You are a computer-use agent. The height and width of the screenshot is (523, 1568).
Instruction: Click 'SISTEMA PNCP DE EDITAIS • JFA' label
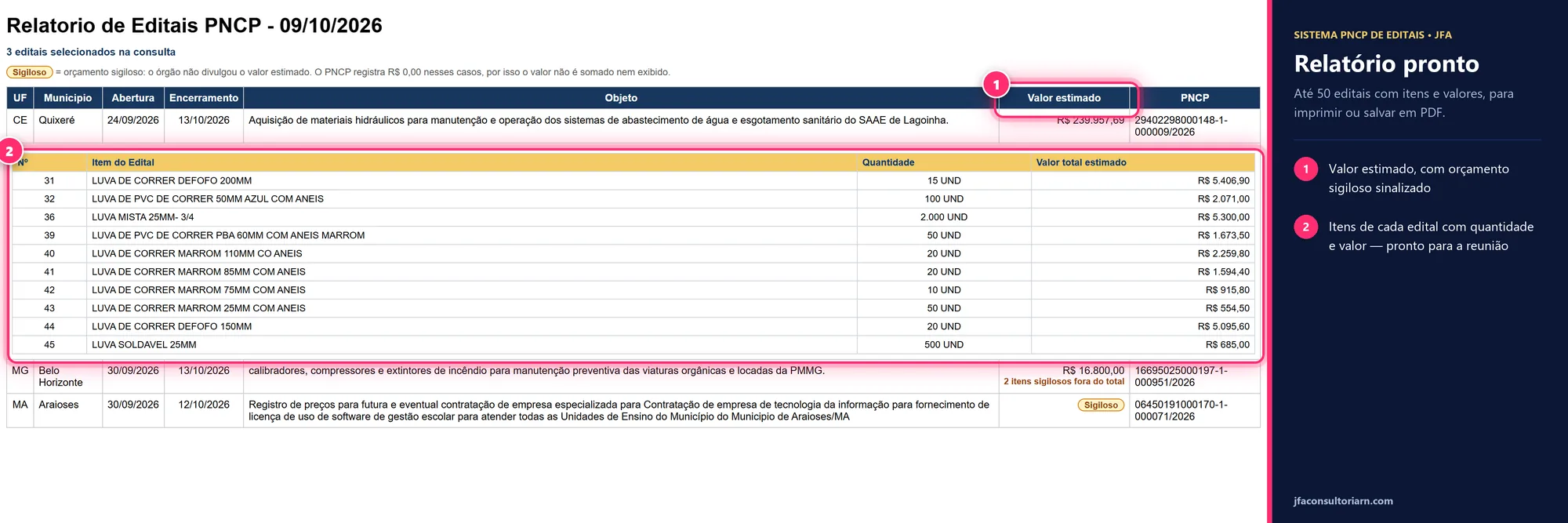point(1373,35)
